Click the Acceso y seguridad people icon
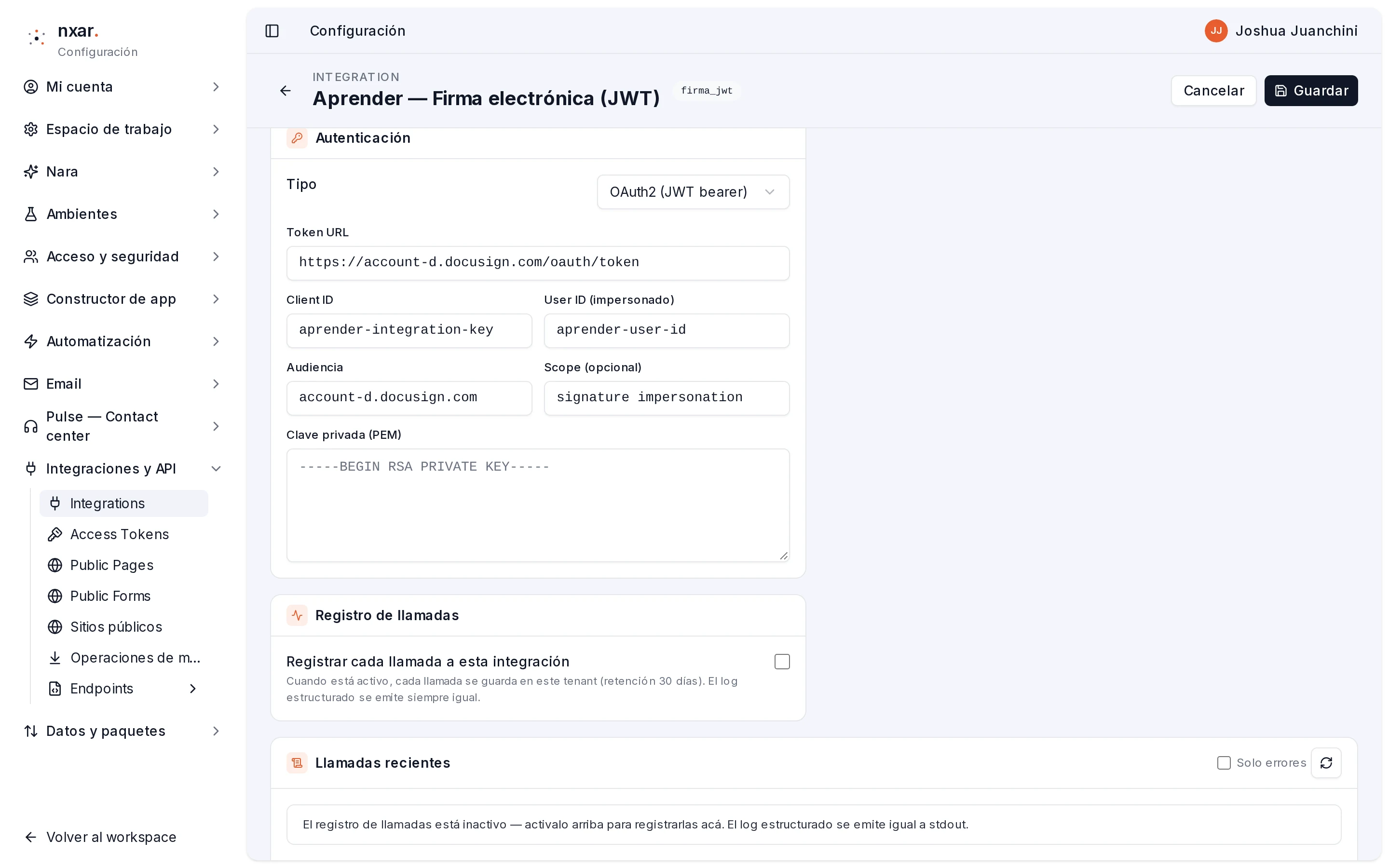Screen dimensions: 1389x868 tap(31, 257)
